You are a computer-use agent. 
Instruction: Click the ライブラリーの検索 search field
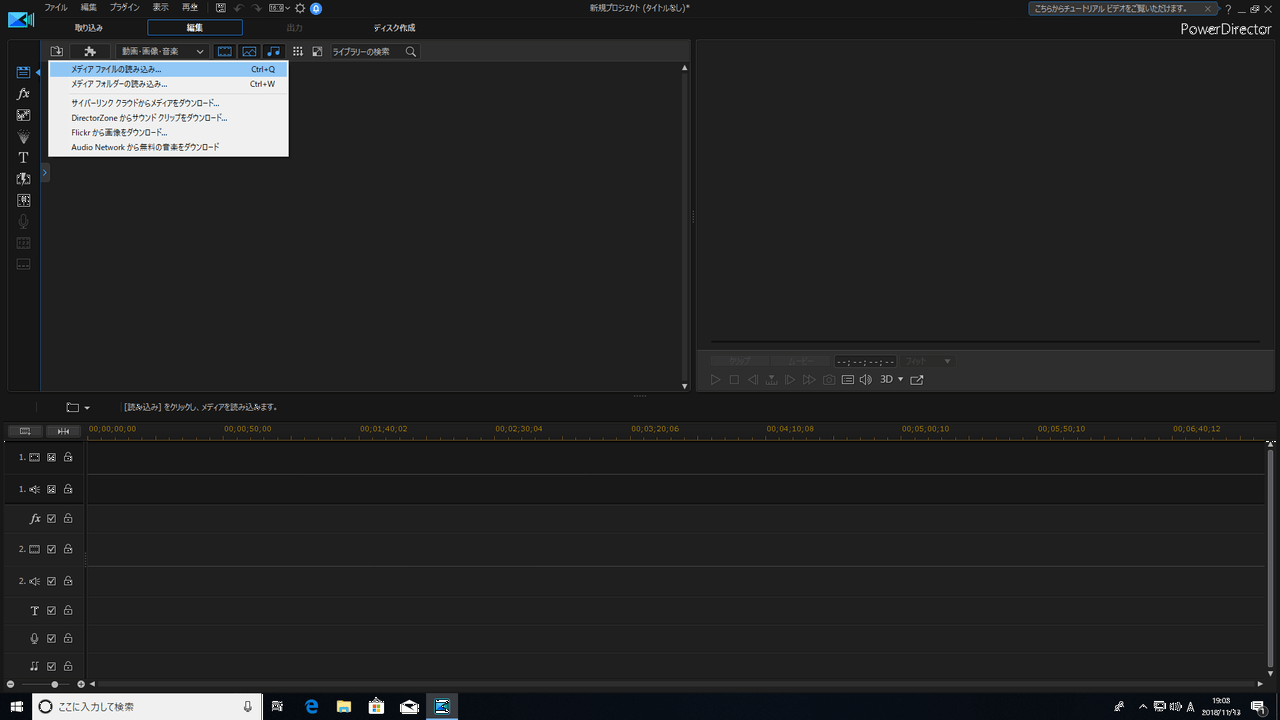tap(367, 51)
